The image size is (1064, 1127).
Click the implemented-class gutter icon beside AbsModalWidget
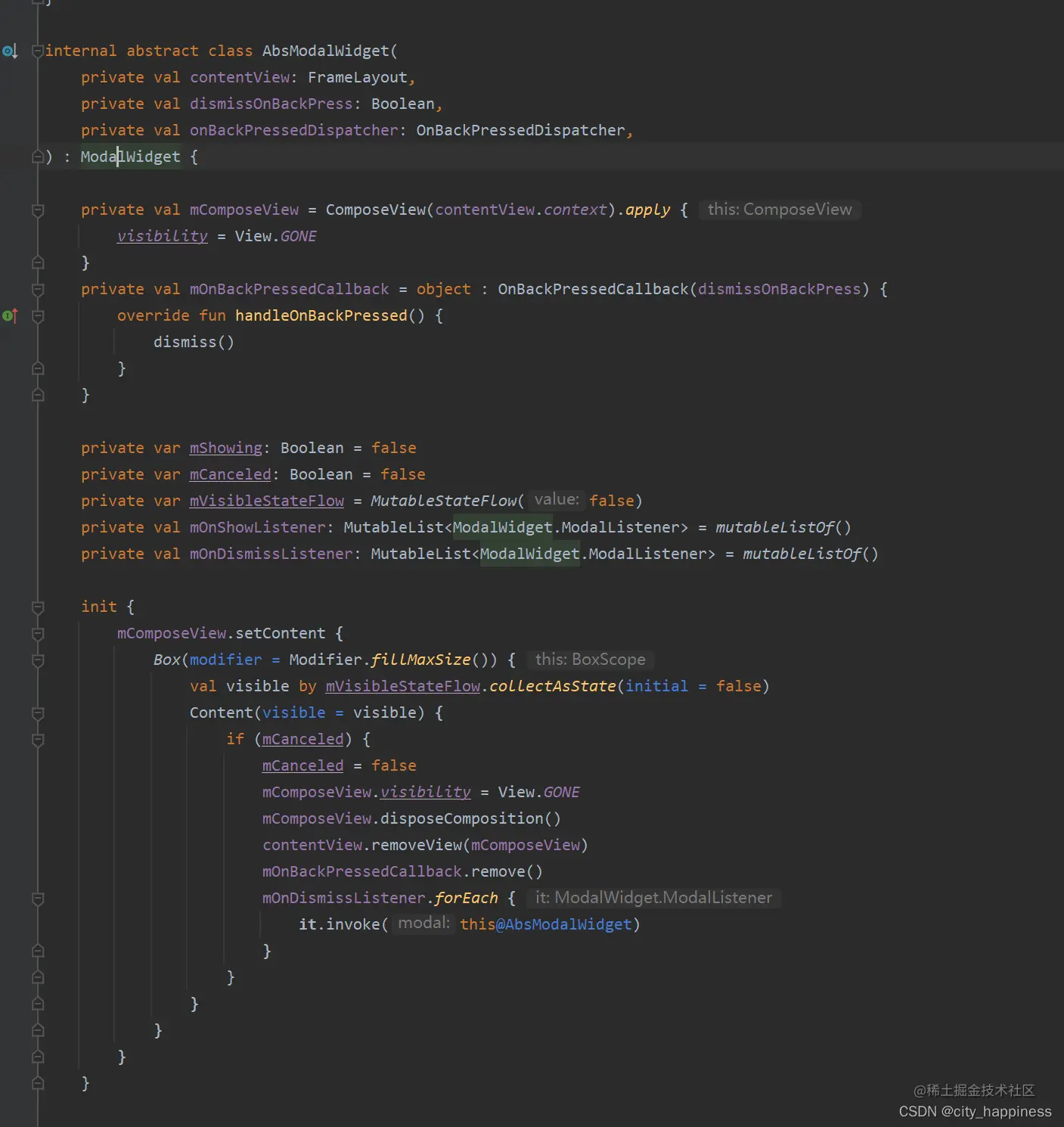(10, 51)
